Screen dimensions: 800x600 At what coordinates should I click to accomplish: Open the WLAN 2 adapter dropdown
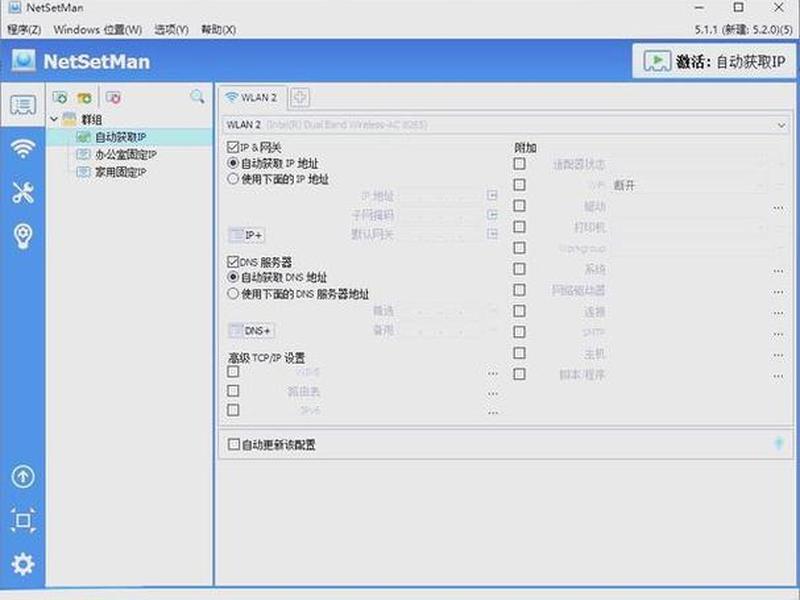(x=506, y=124)
